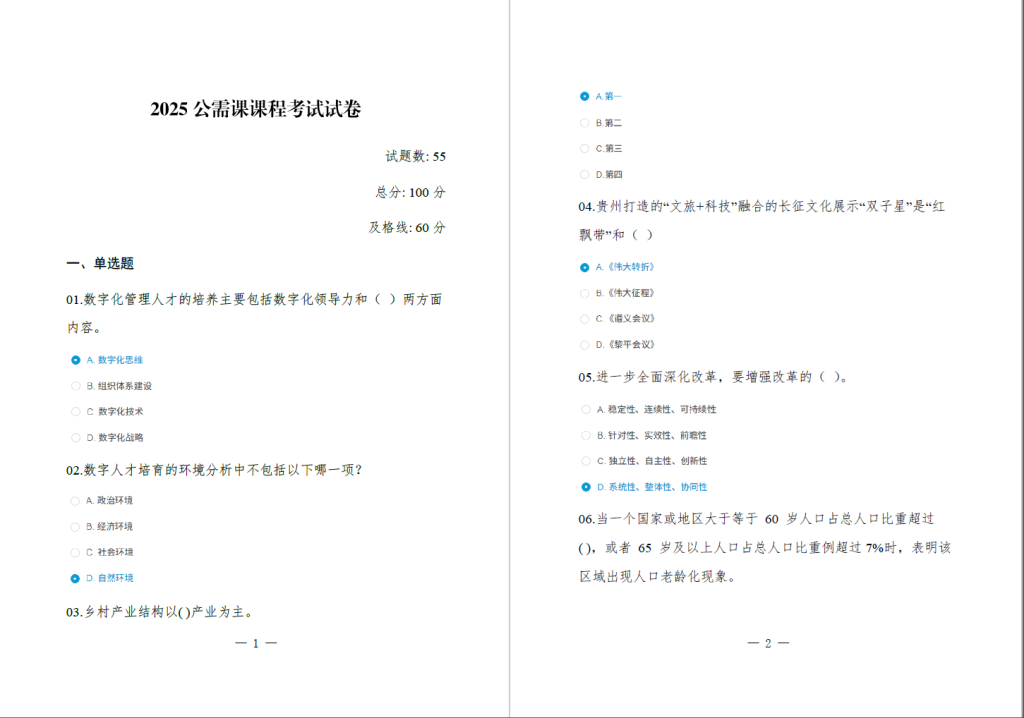Click question 05 text about 全面深化改革
Viewport: 1024px width, 718px height.
click(713, 377)
